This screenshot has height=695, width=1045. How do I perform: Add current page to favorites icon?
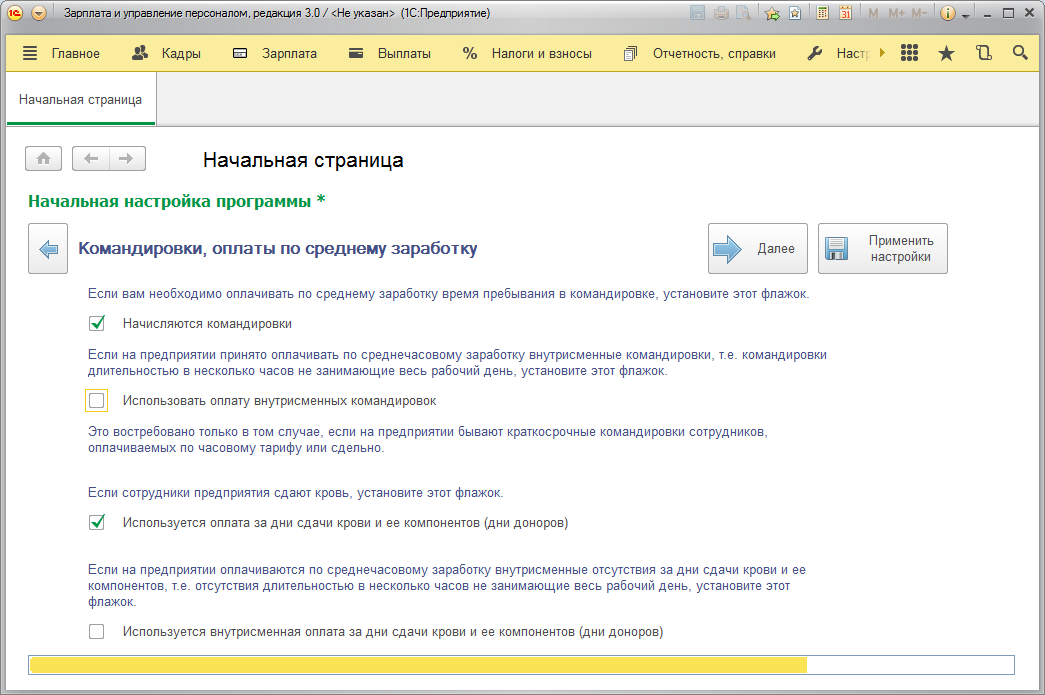pyautogui.click(x=772, y=13)
